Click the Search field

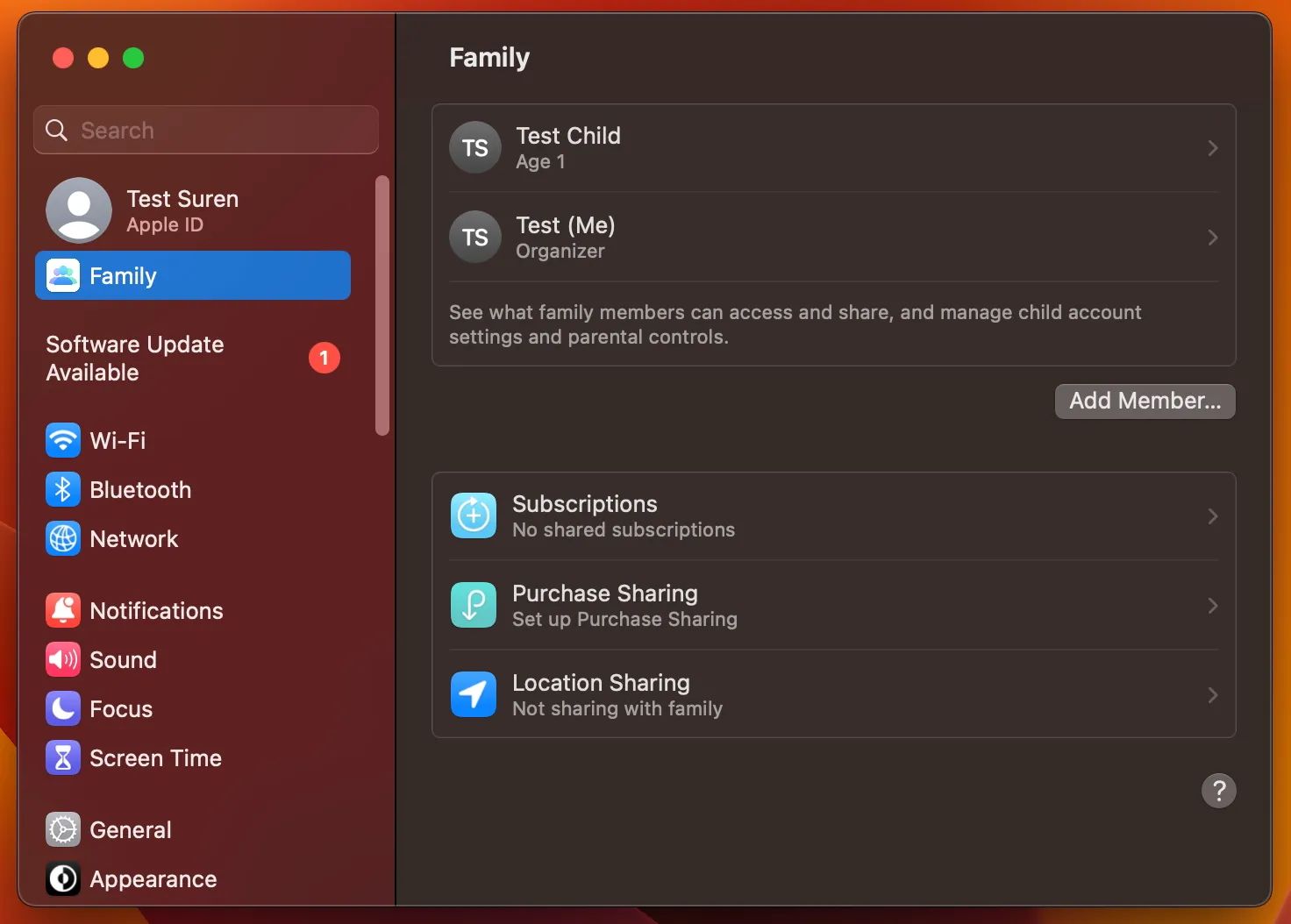[x=205, y=130]
